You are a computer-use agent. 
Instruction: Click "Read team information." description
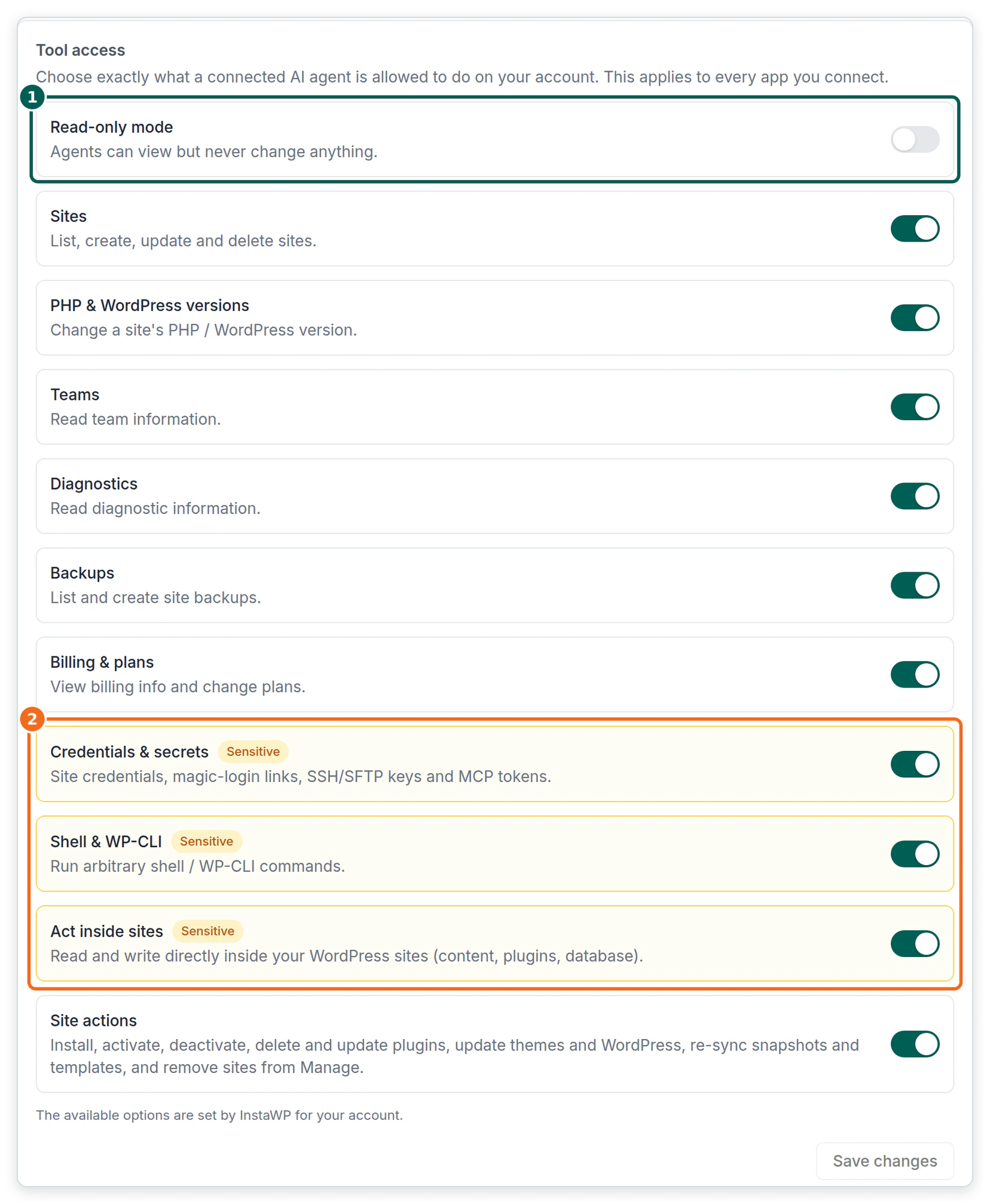[x=135, y=419]
